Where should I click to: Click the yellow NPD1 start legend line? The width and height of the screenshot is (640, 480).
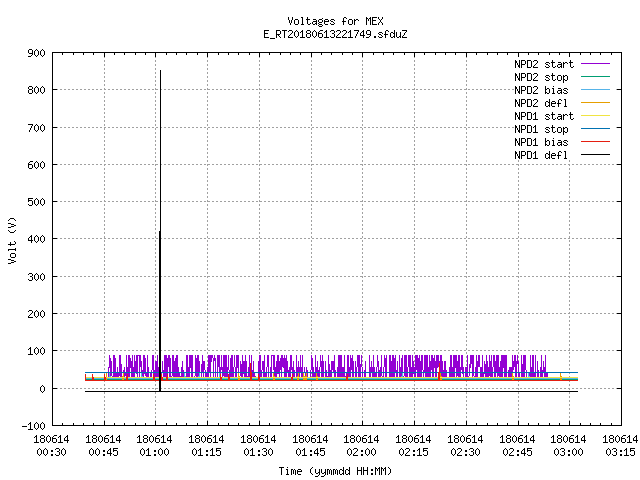[596, 116]
